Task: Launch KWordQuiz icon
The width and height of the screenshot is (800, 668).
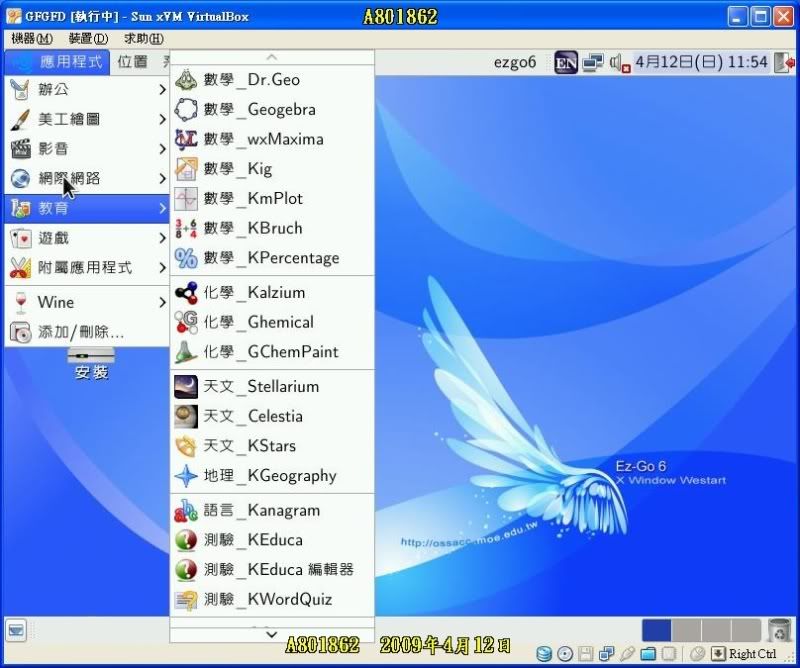Action: 186,600
